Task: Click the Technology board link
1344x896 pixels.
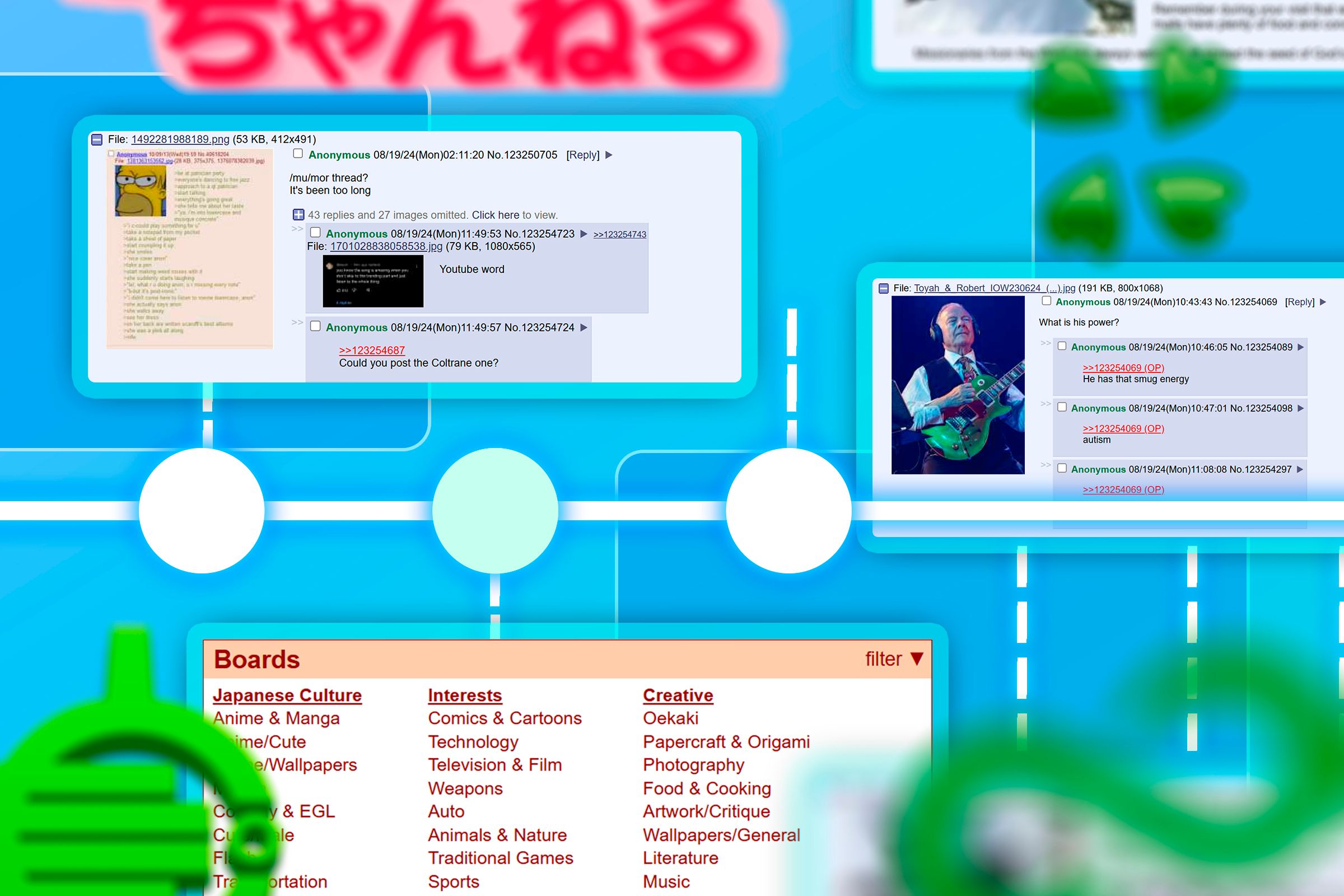Action: tap(471, 742)
